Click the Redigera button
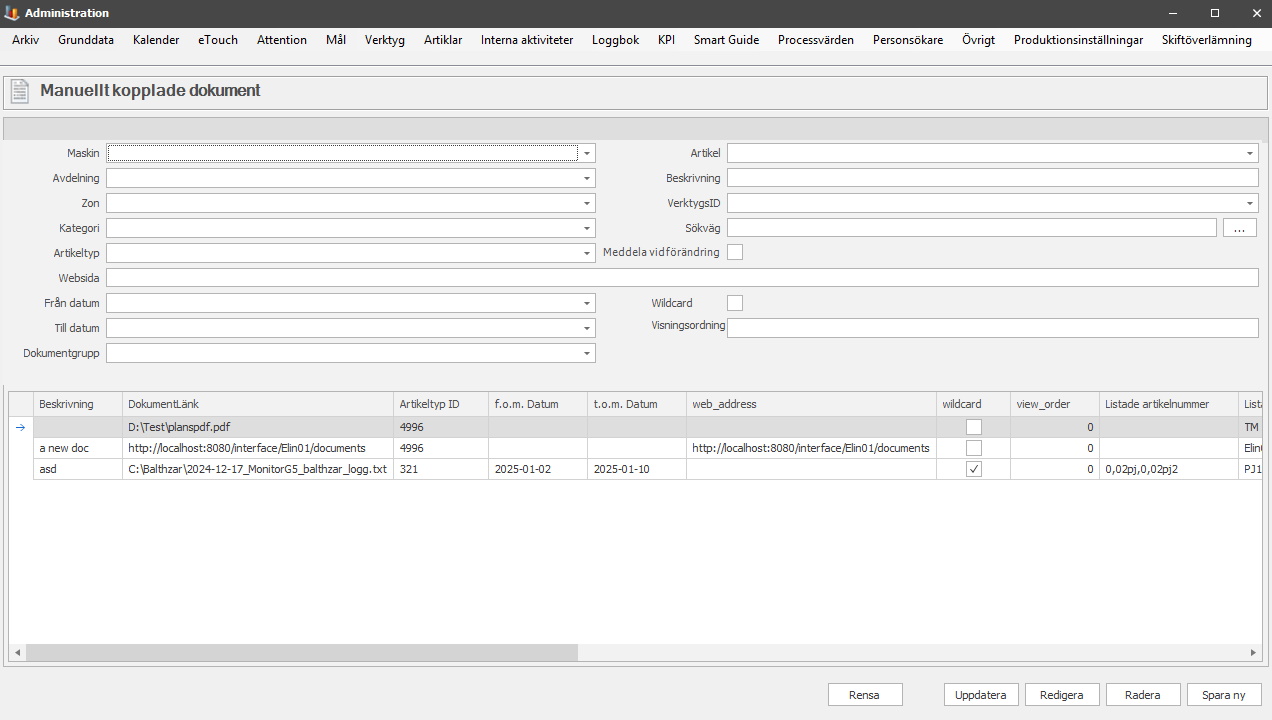Viewport: 1272px width, 720px height. point(1062,695)
